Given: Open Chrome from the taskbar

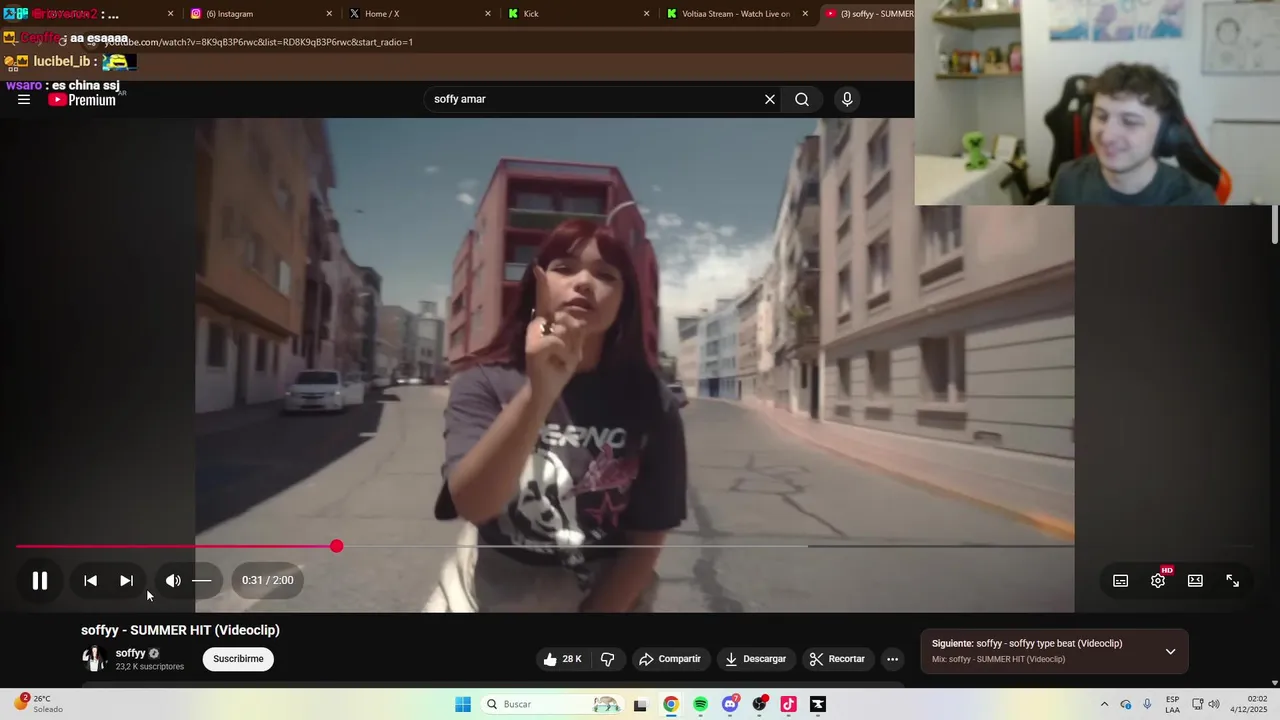Looking at the screenshot, I should tap(671, 704).
